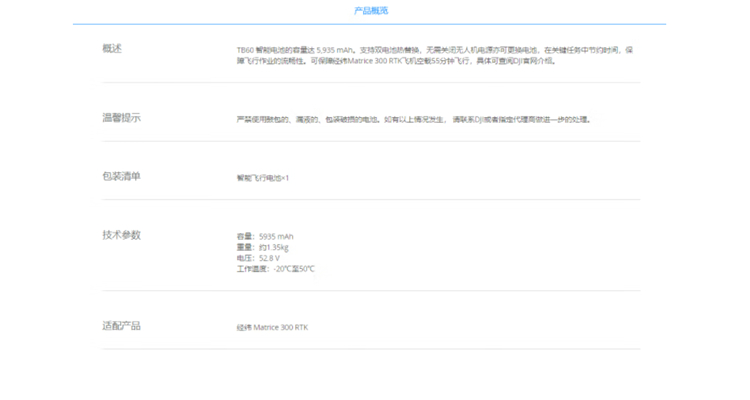Click the DJI官网介绍 text in the overview
Viewport: 750px width, 400px height.
click(x=533, y=61)
